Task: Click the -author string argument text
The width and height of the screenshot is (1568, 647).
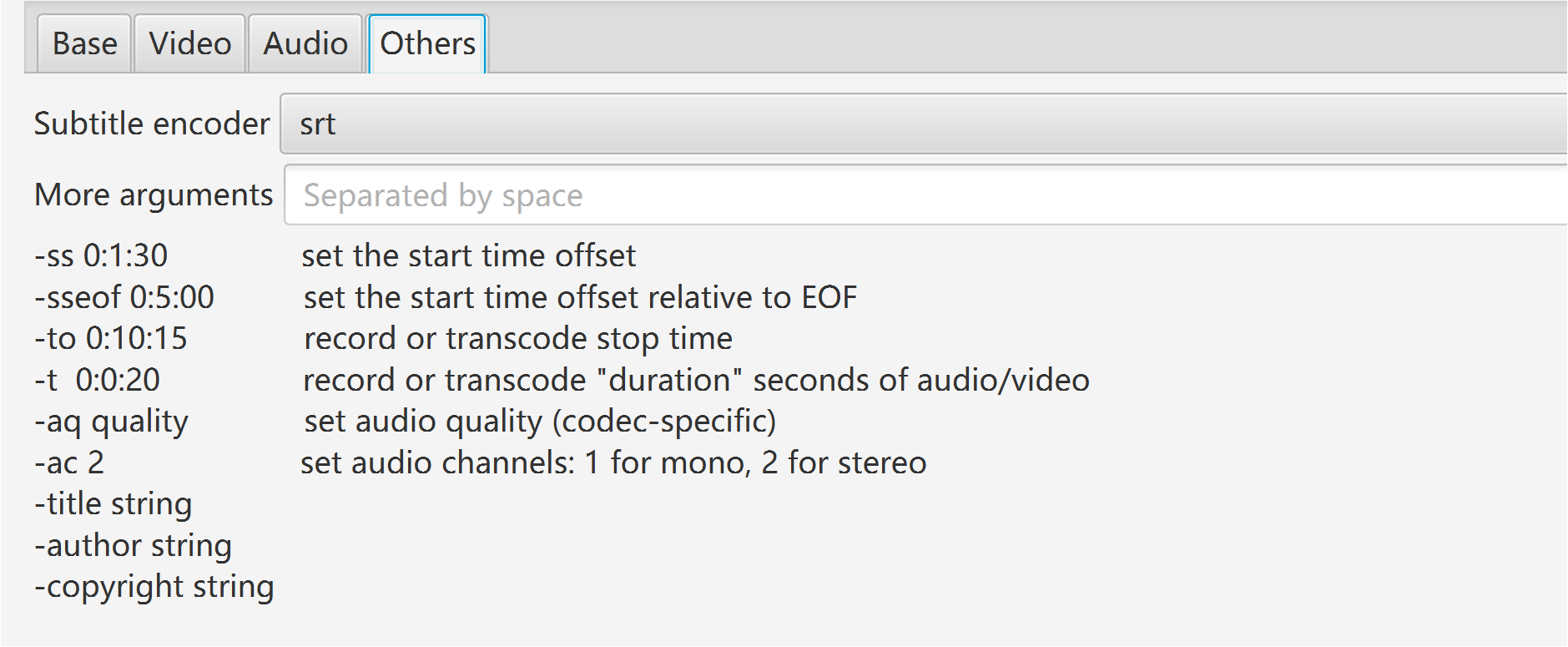Action: tap(133, 546)
